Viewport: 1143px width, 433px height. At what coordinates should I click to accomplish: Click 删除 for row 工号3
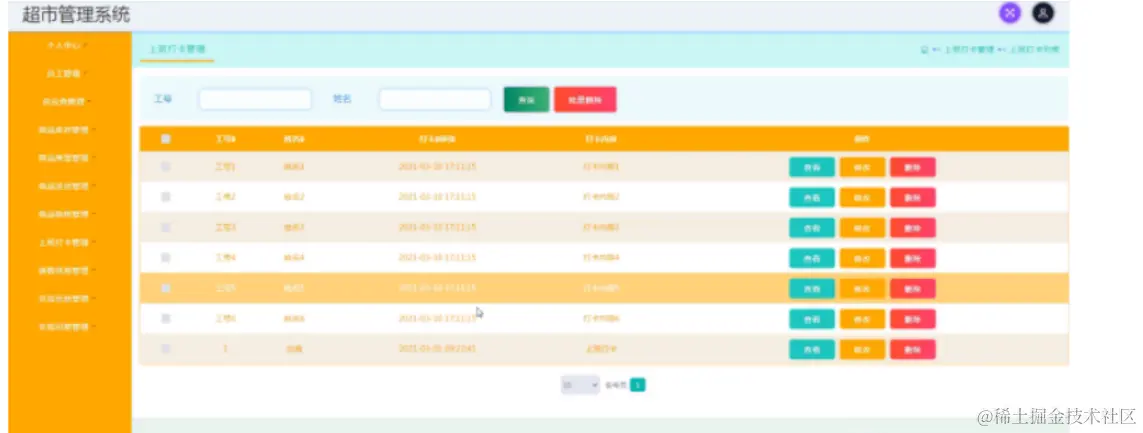pyautogui.click(x=913, y=228)
